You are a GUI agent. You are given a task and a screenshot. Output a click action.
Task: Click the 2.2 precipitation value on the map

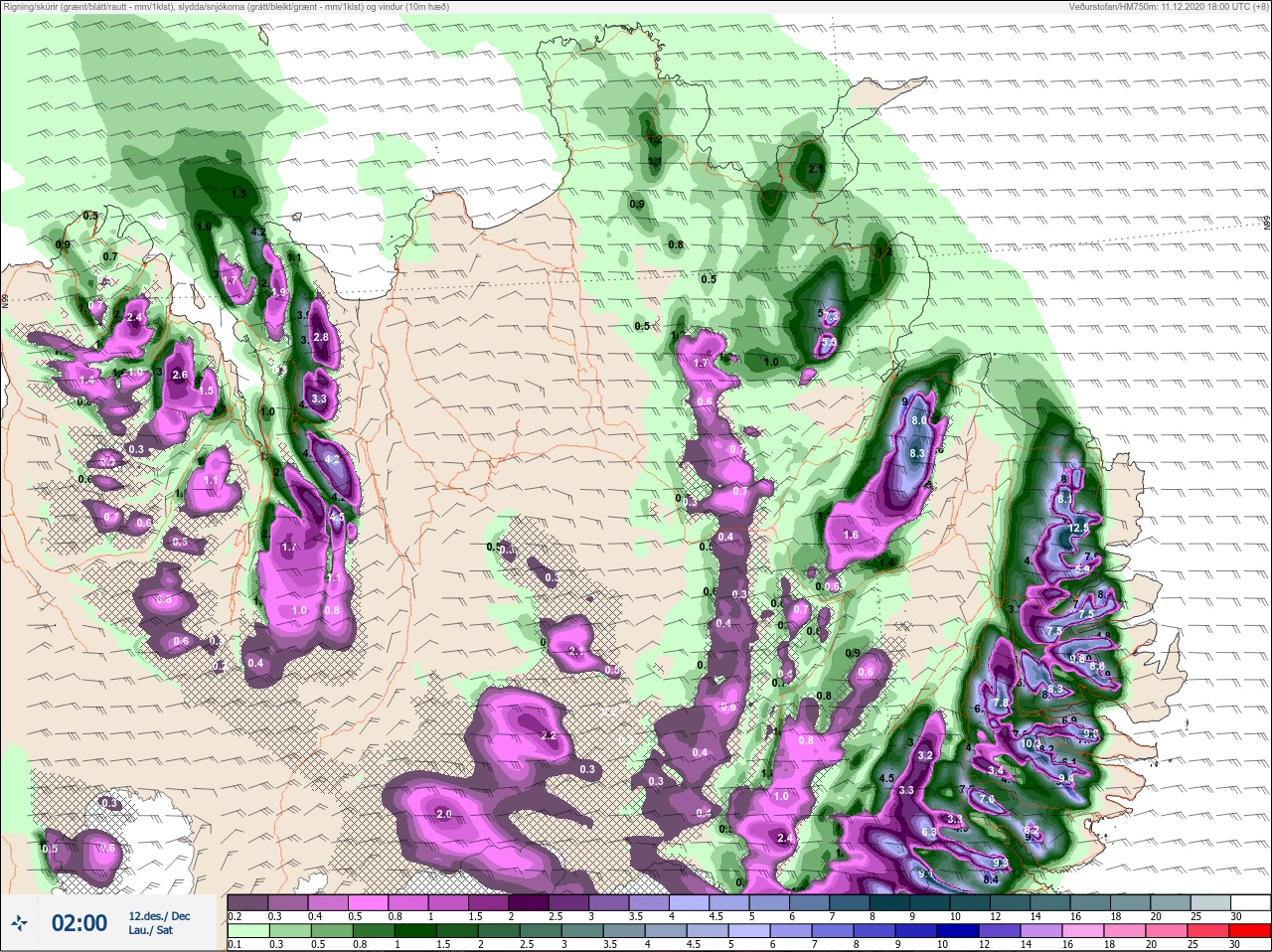point(549,735)
